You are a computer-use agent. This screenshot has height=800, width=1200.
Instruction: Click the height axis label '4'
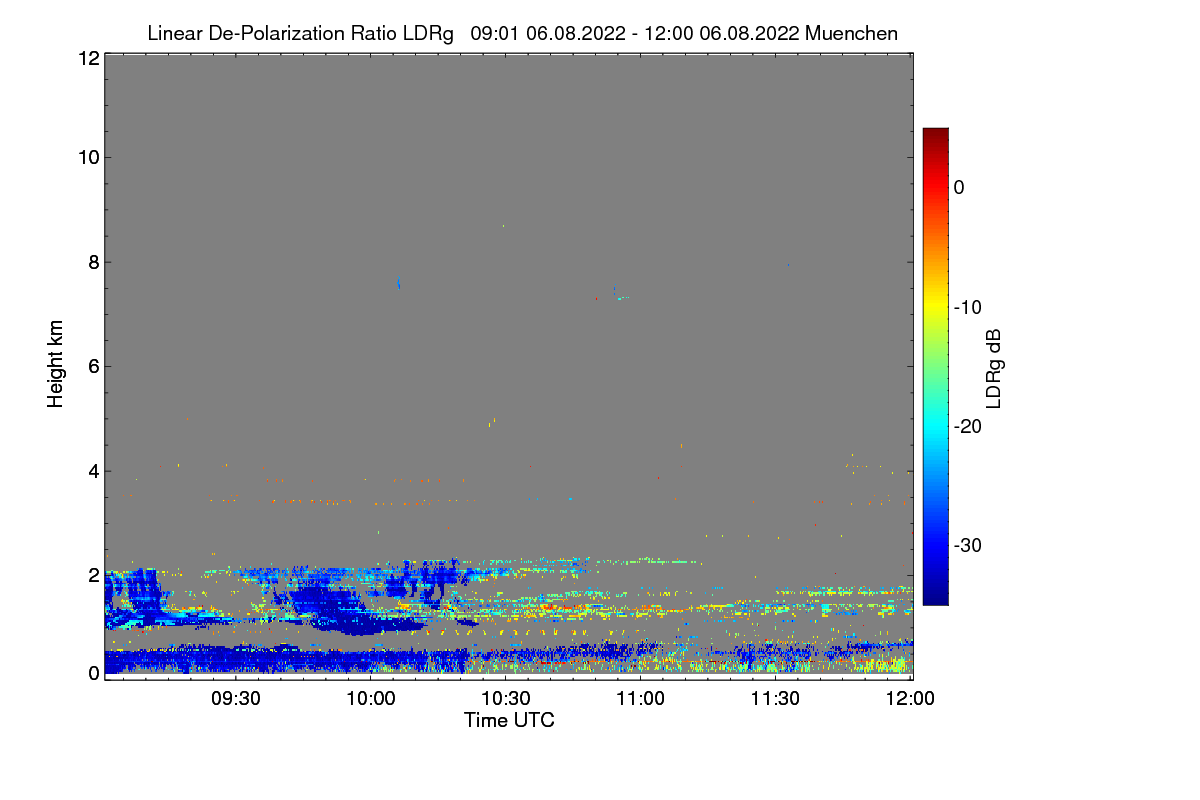coord(92,471)
